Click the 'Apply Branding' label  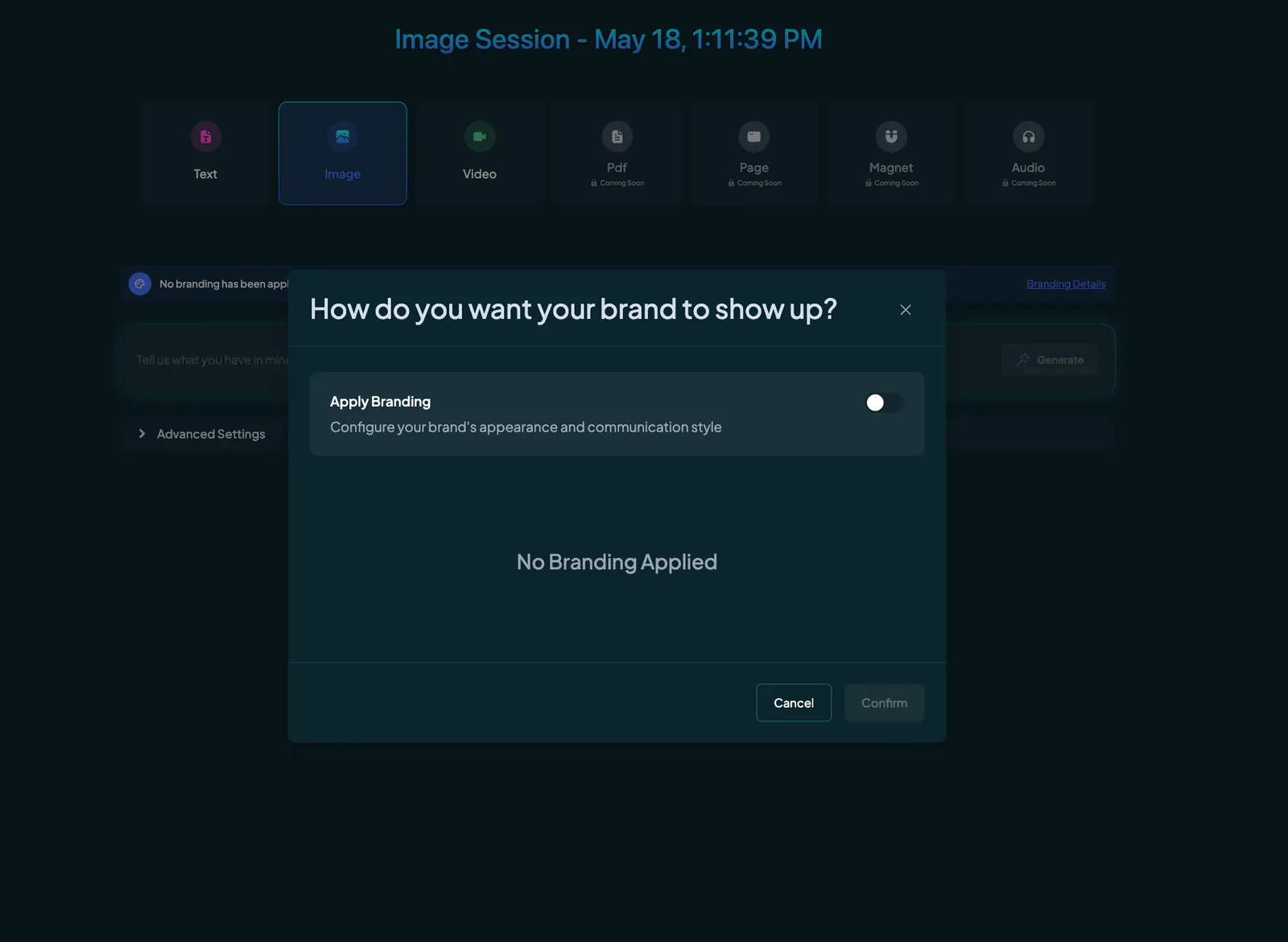(x=380, y=402)
